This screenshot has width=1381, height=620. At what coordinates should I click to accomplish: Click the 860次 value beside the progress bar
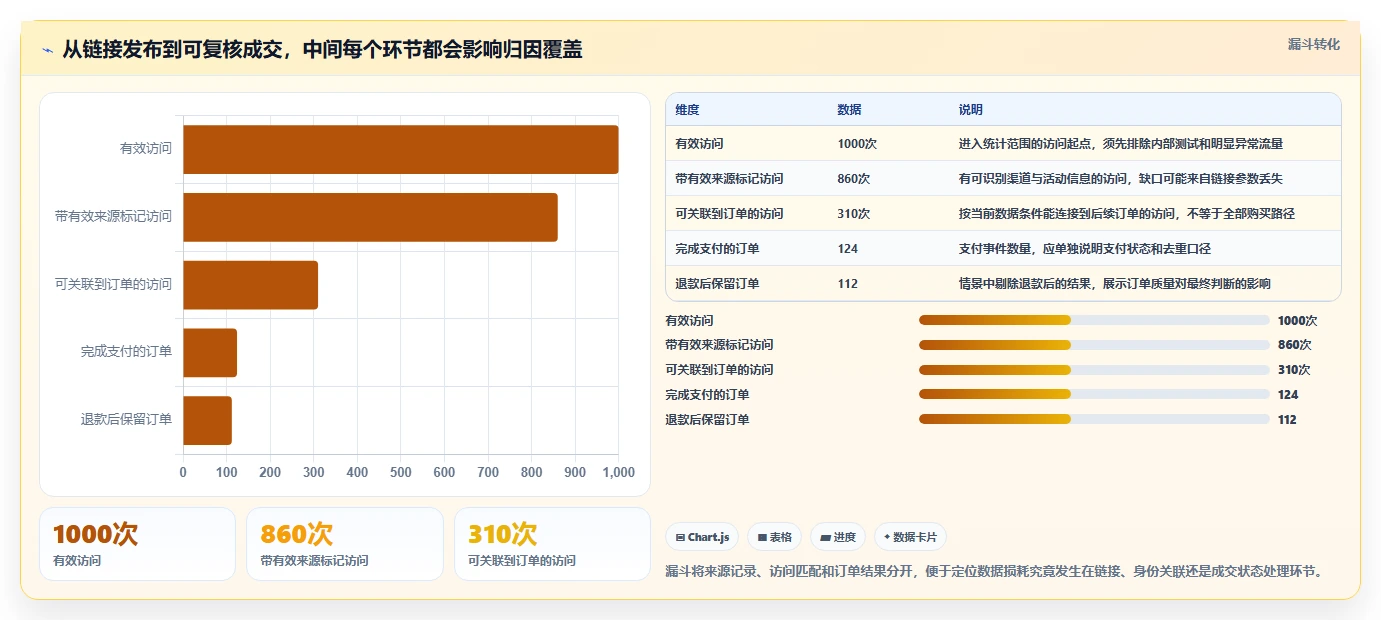point(1295,345)
